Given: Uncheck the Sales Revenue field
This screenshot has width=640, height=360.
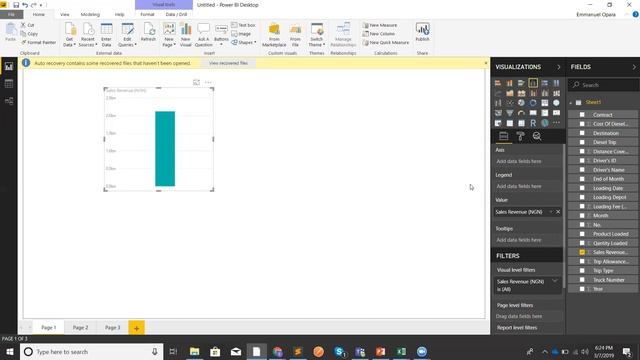Looking at the screenshot, I should [582, 252].
